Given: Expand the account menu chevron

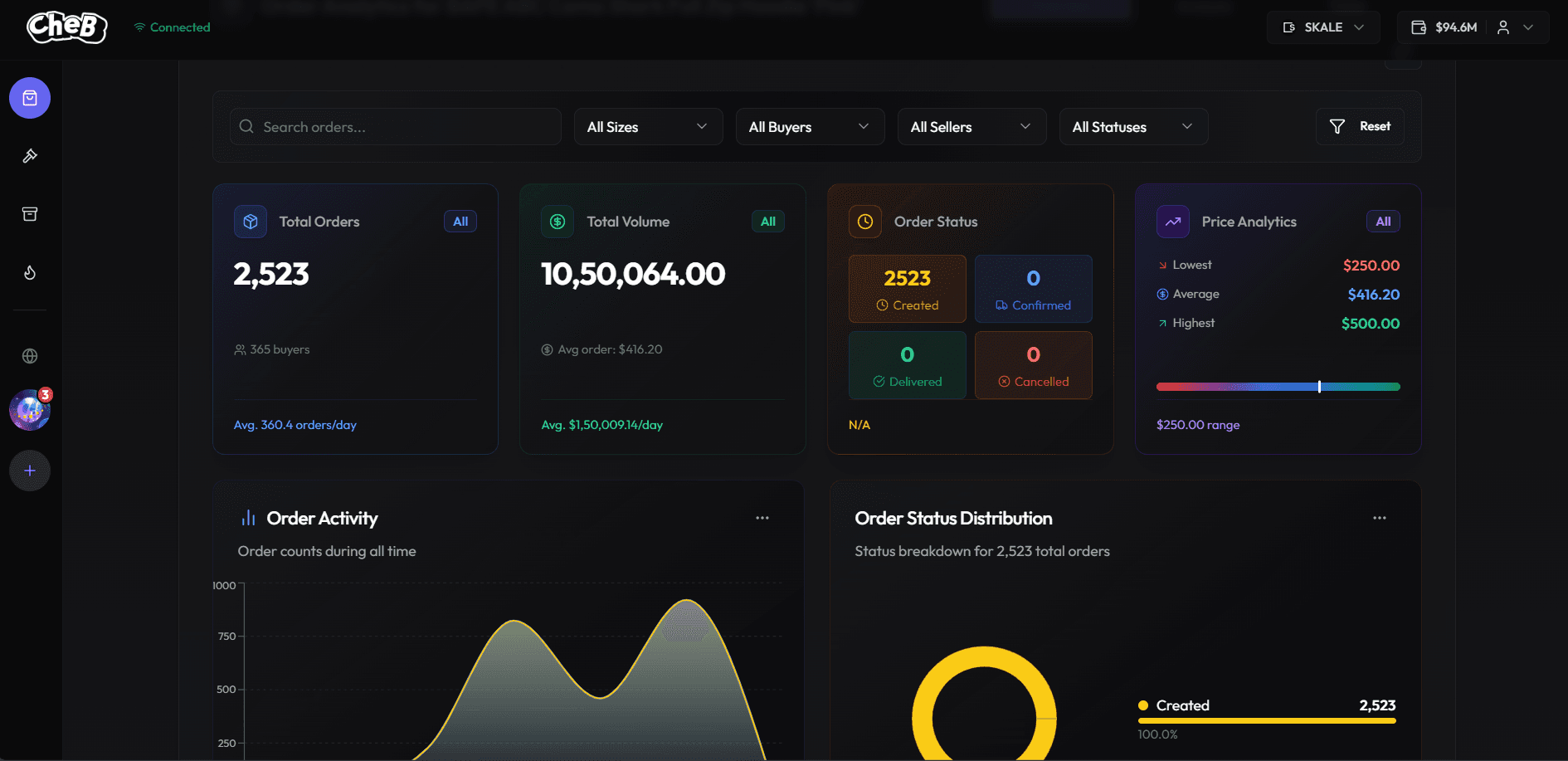Looking at the screenshot, I should 1528,27.
